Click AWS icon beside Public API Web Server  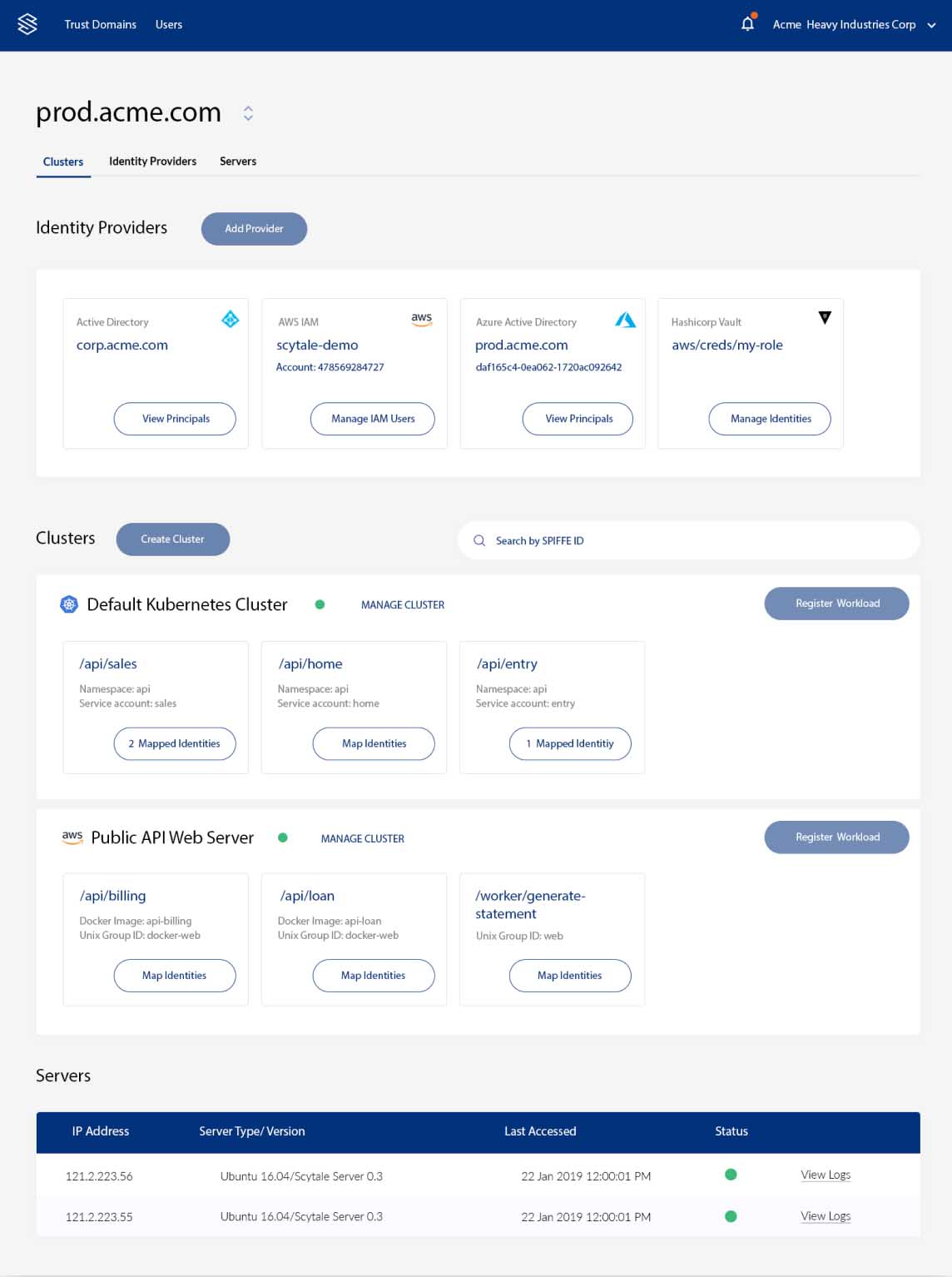click(72, 837)
